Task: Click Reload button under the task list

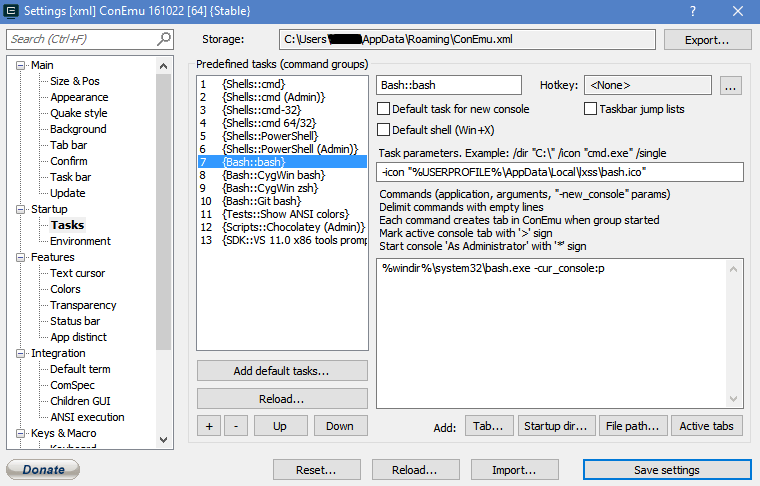Action: [282, 399]
